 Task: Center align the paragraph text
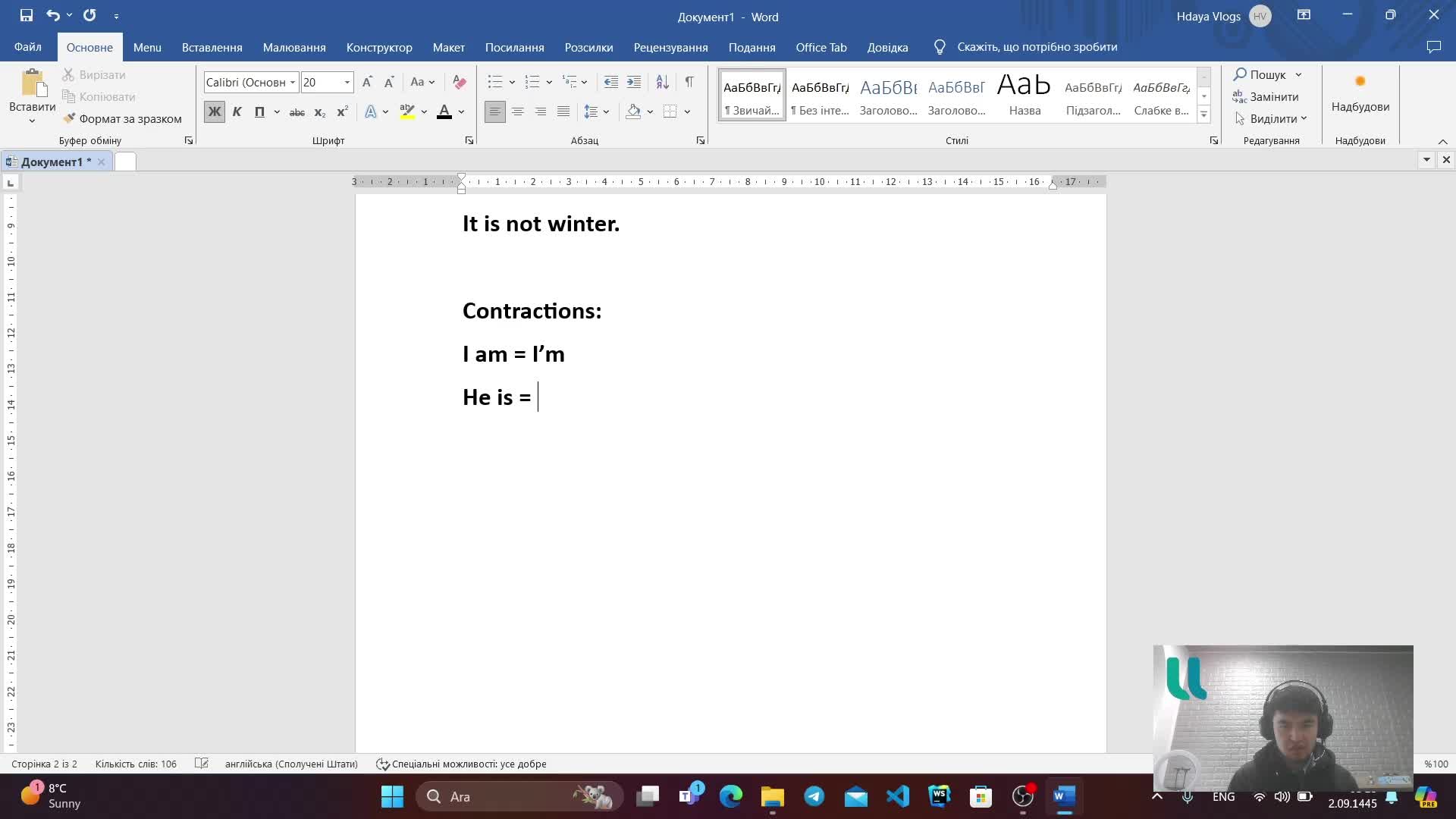pos(517,111)
